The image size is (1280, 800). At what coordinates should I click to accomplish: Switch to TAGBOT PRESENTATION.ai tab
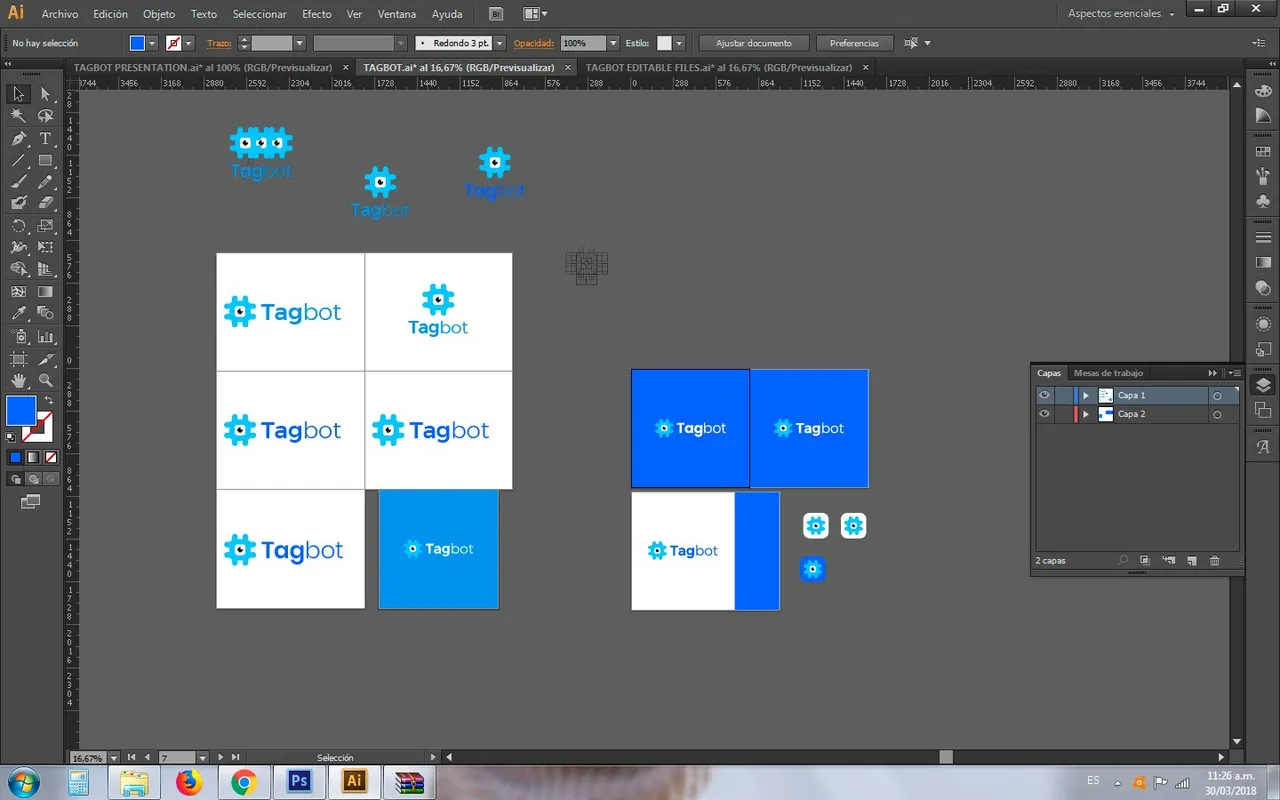203,67
